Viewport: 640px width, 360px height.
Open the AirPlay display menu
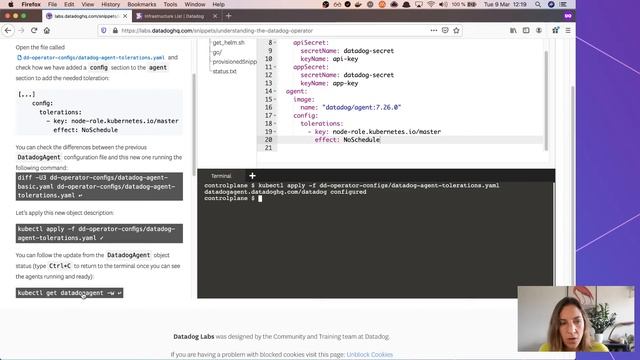[x=419, y=4]
